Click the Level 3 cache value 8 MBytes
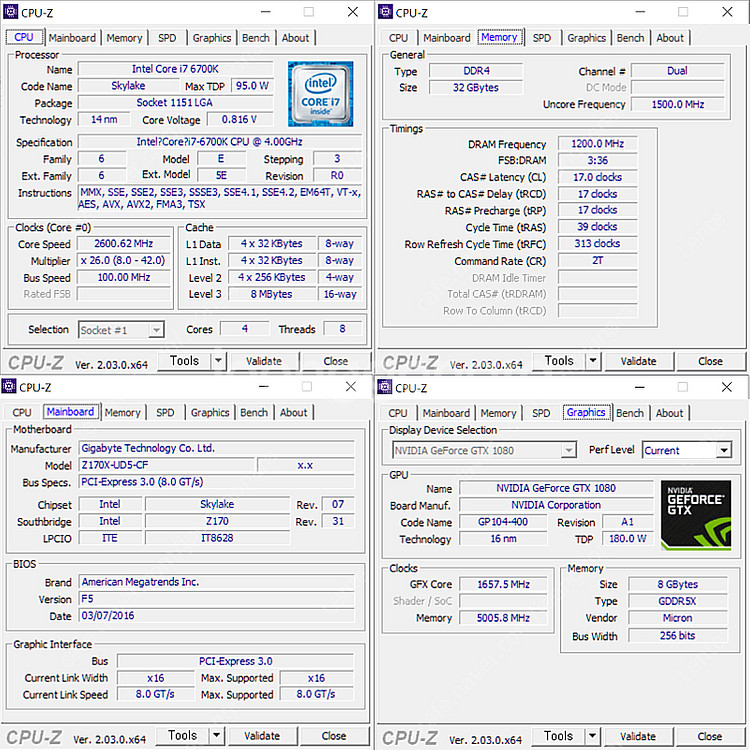750x750 pixels. point(271,294)
